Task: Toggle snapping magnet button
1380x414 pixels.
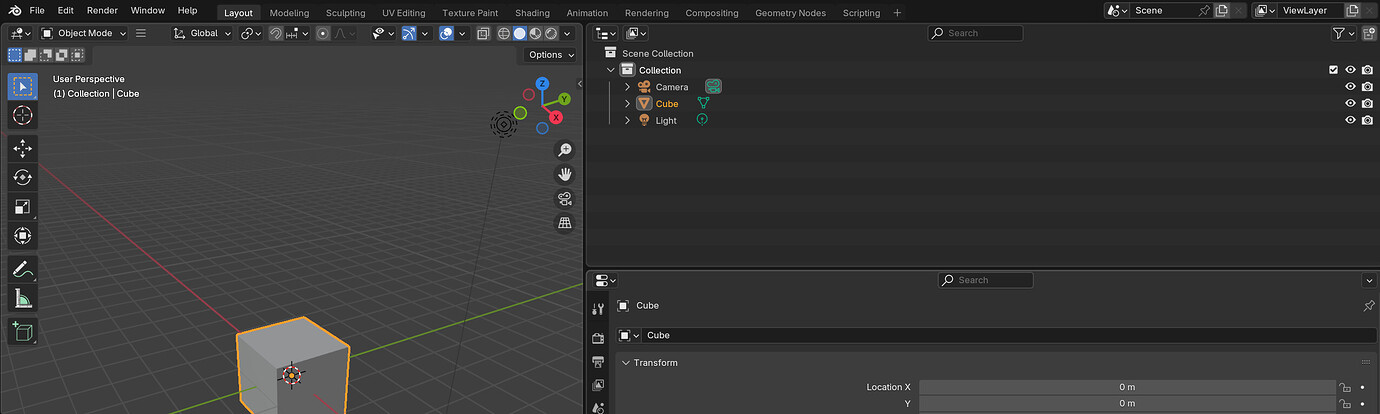Action: [276, 33]
